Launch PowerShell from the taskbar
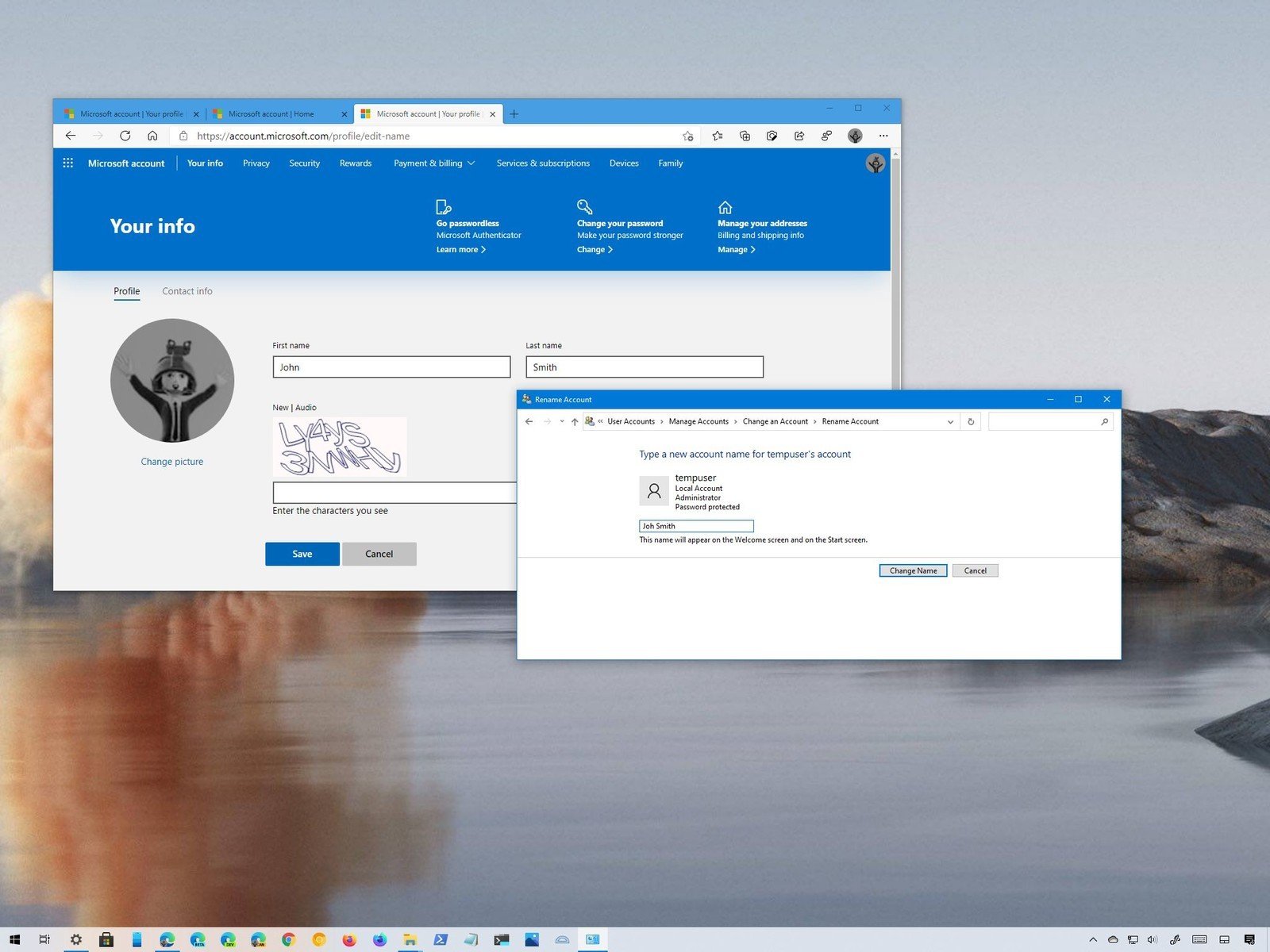Image resolution: width=1270 pixels, height=952 pixels. pos(440,939)
